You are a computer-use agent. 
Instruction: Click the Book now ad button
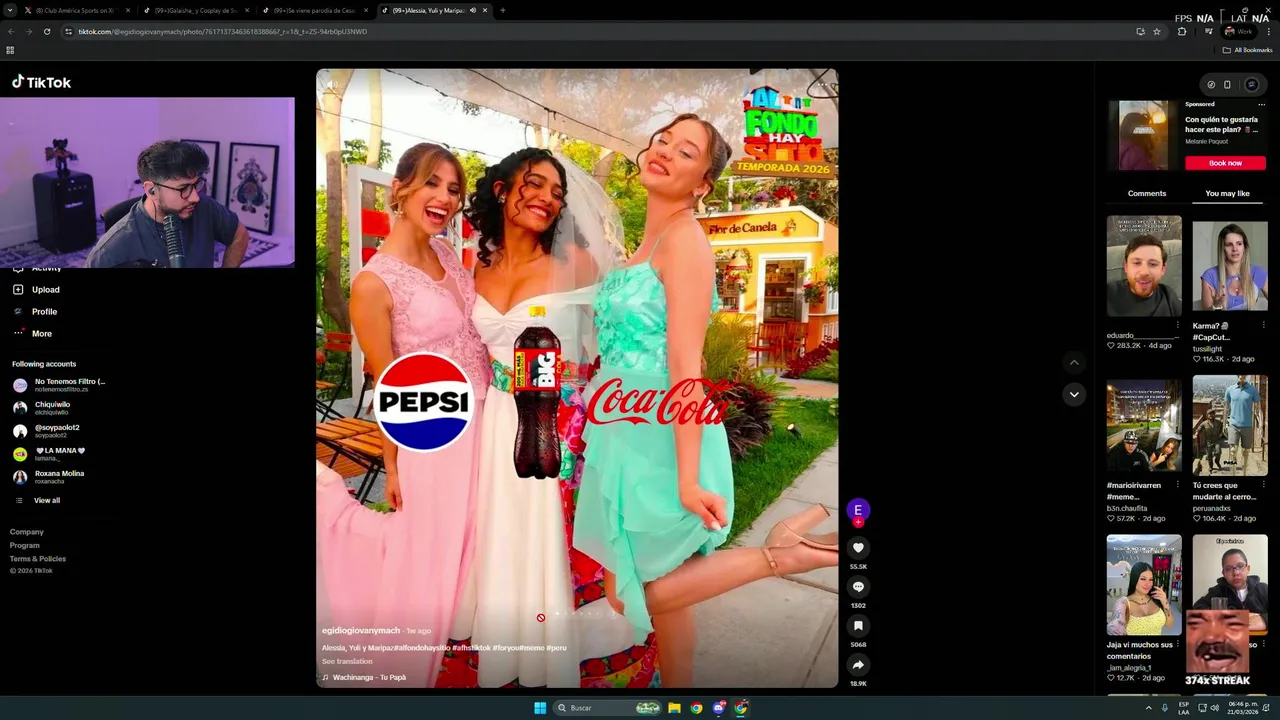coord(1225,163)
